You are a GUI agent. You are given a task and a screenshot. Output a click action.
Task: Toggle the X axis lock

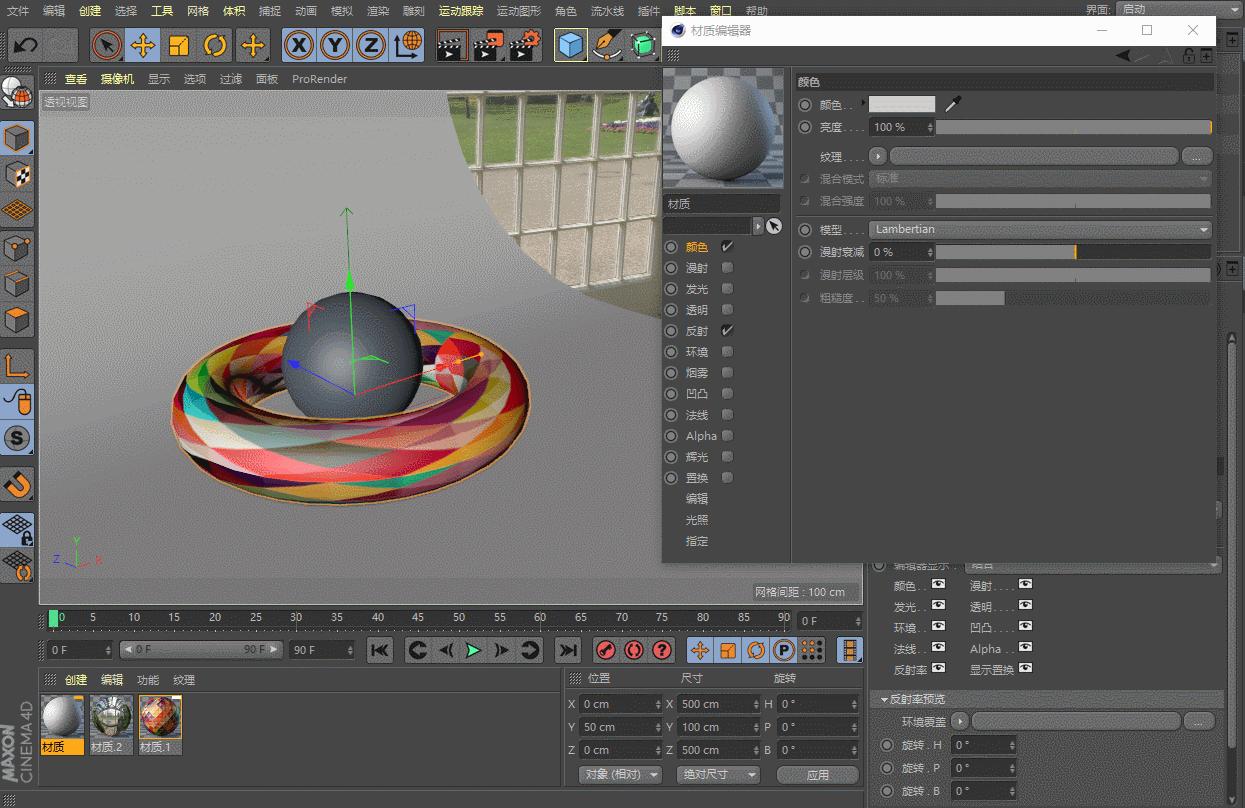pos(298,45)
